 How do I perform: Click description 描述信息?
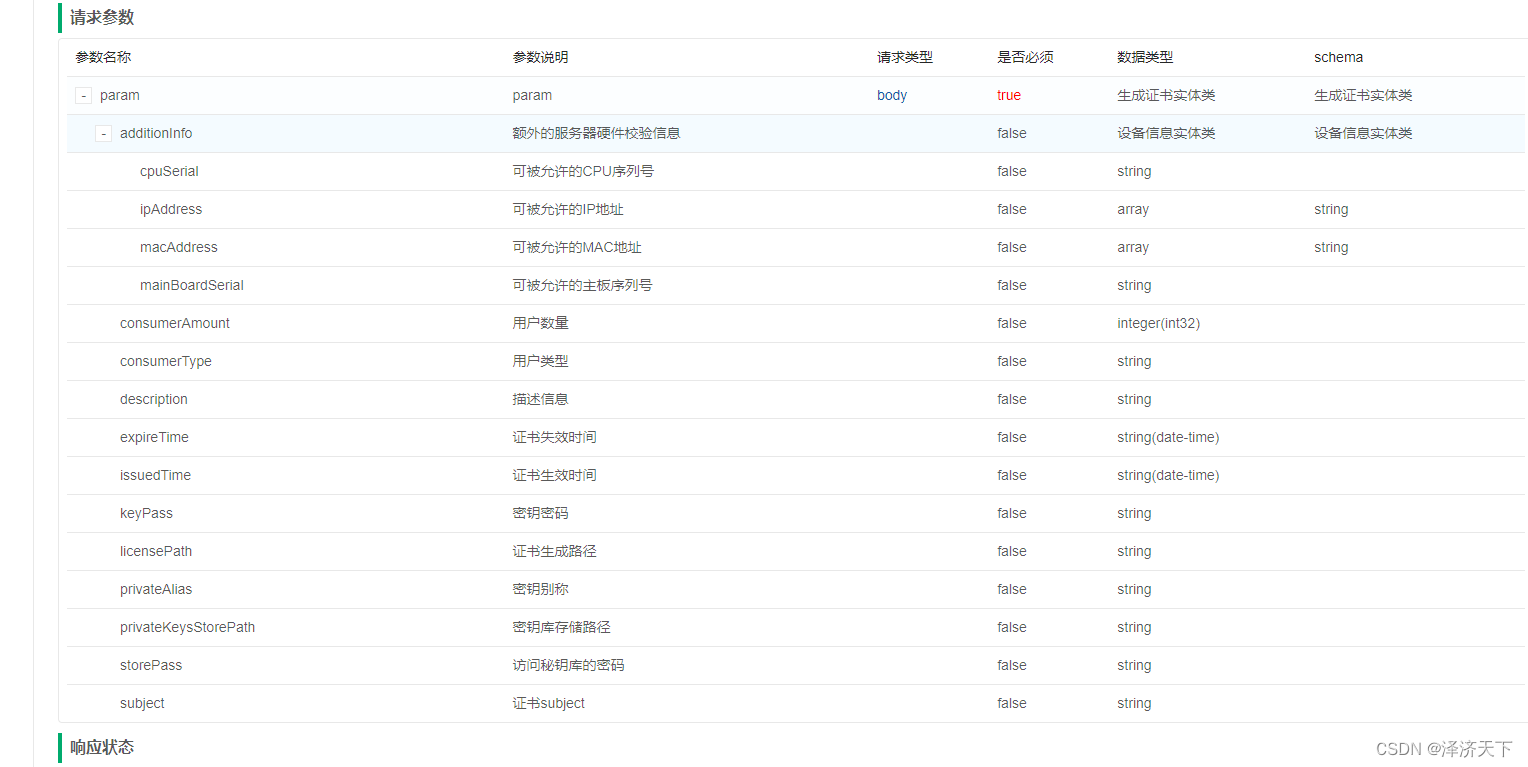(541, 400)
